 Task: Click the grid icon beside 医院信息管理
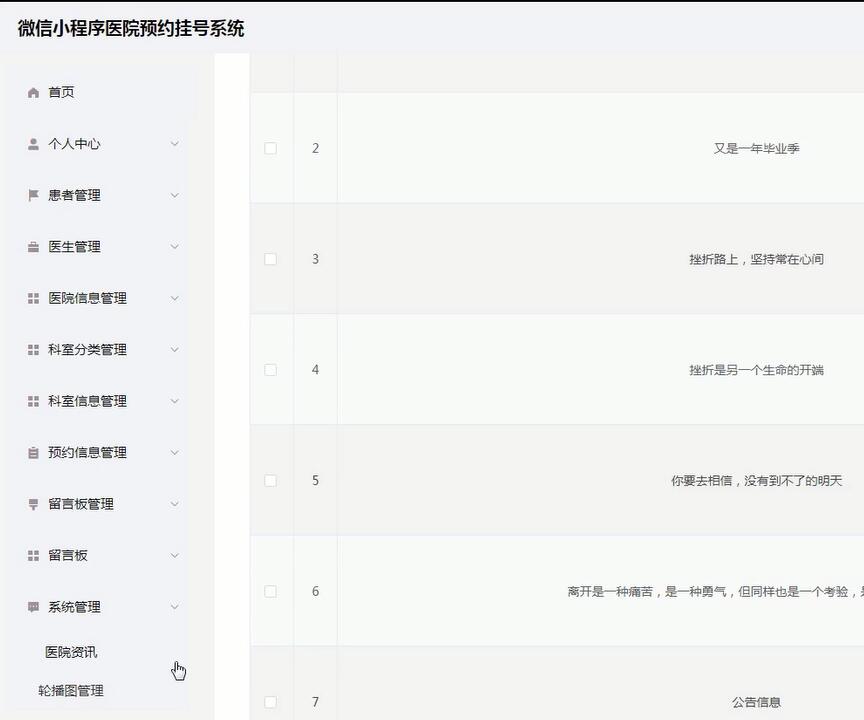(31, 298)
